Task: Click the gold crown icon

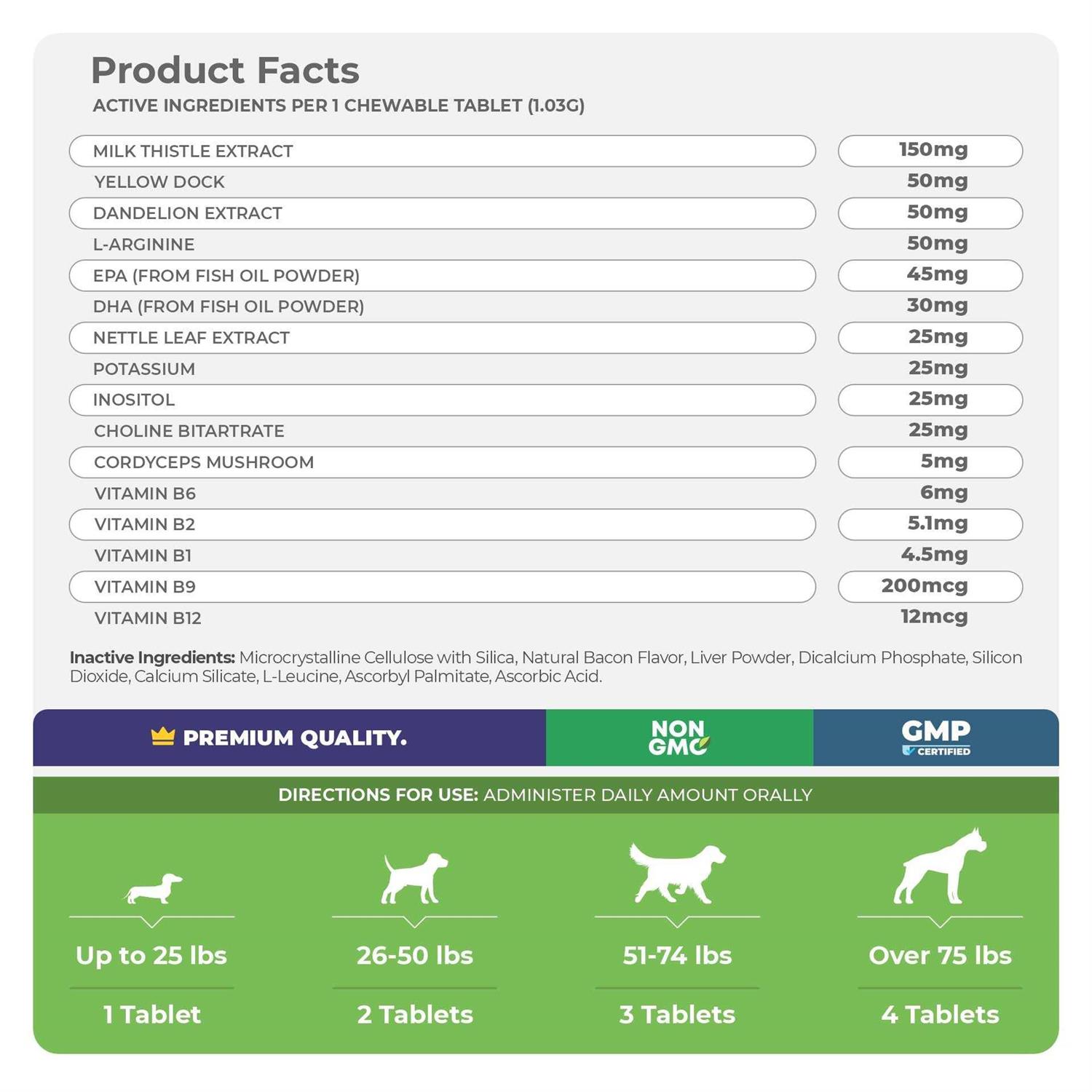Action: [163, 737]
